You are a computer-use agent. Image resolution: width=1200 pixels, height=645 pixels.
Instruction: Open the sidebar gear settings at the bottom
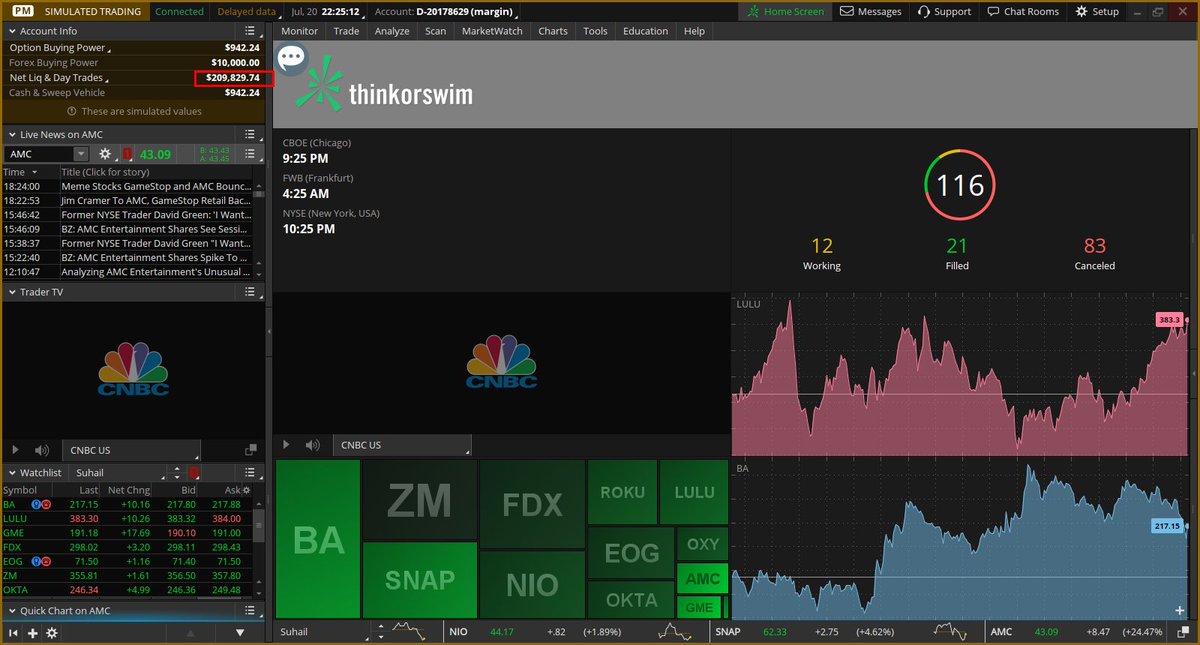click(52, 633)
